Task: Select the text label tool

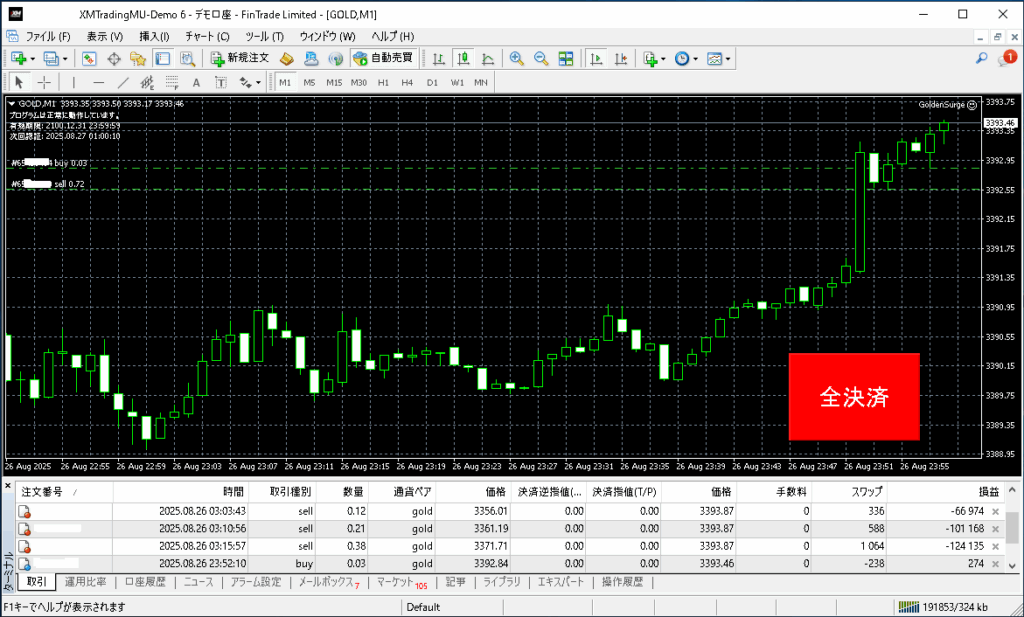Action: point(196,82)
